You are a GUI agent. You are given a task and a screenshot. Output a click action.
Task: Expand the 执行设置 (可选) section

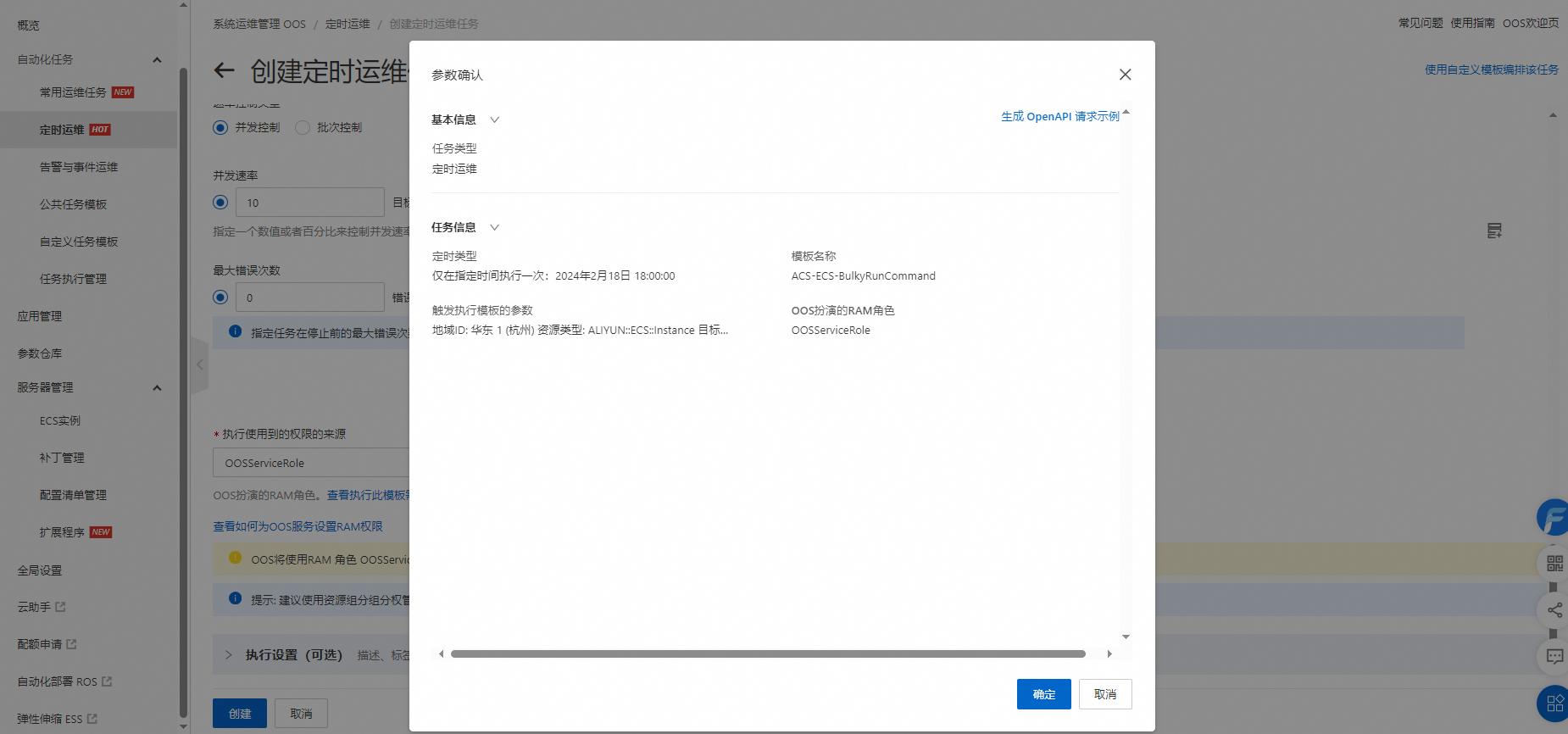[x=228, y=655]
